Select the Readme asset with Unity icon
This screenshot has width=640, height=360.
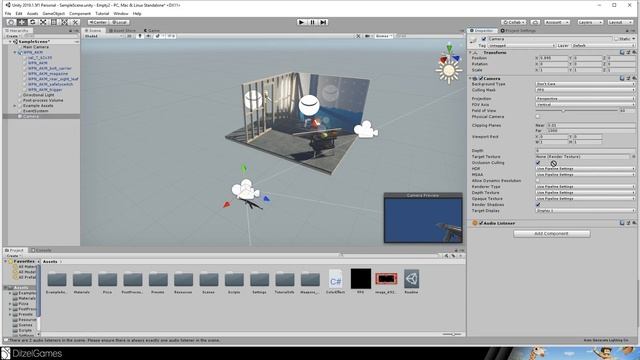tap(411, 281)
